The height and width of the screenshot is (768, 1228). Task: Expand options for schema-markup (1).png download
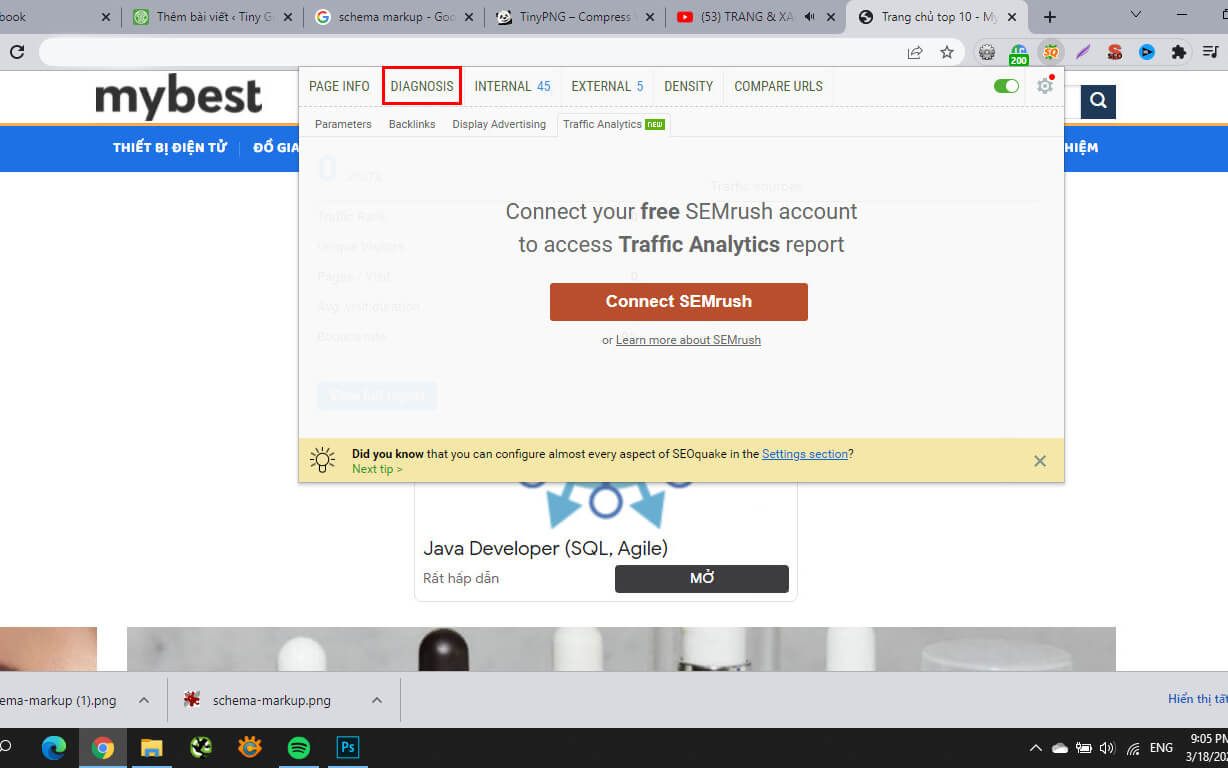point(144,700)
